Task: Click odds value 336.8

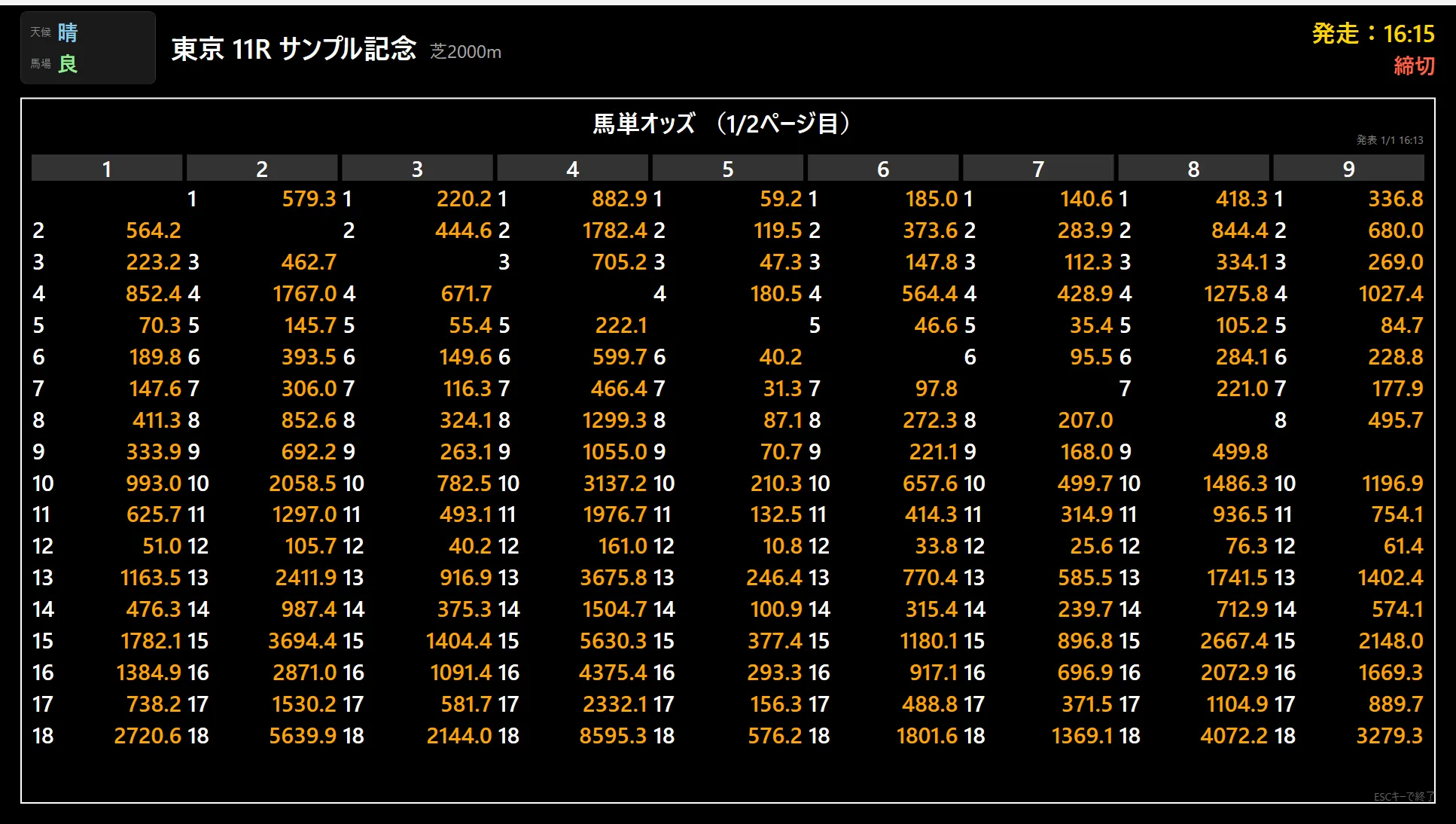Action: coord(1396,199)
